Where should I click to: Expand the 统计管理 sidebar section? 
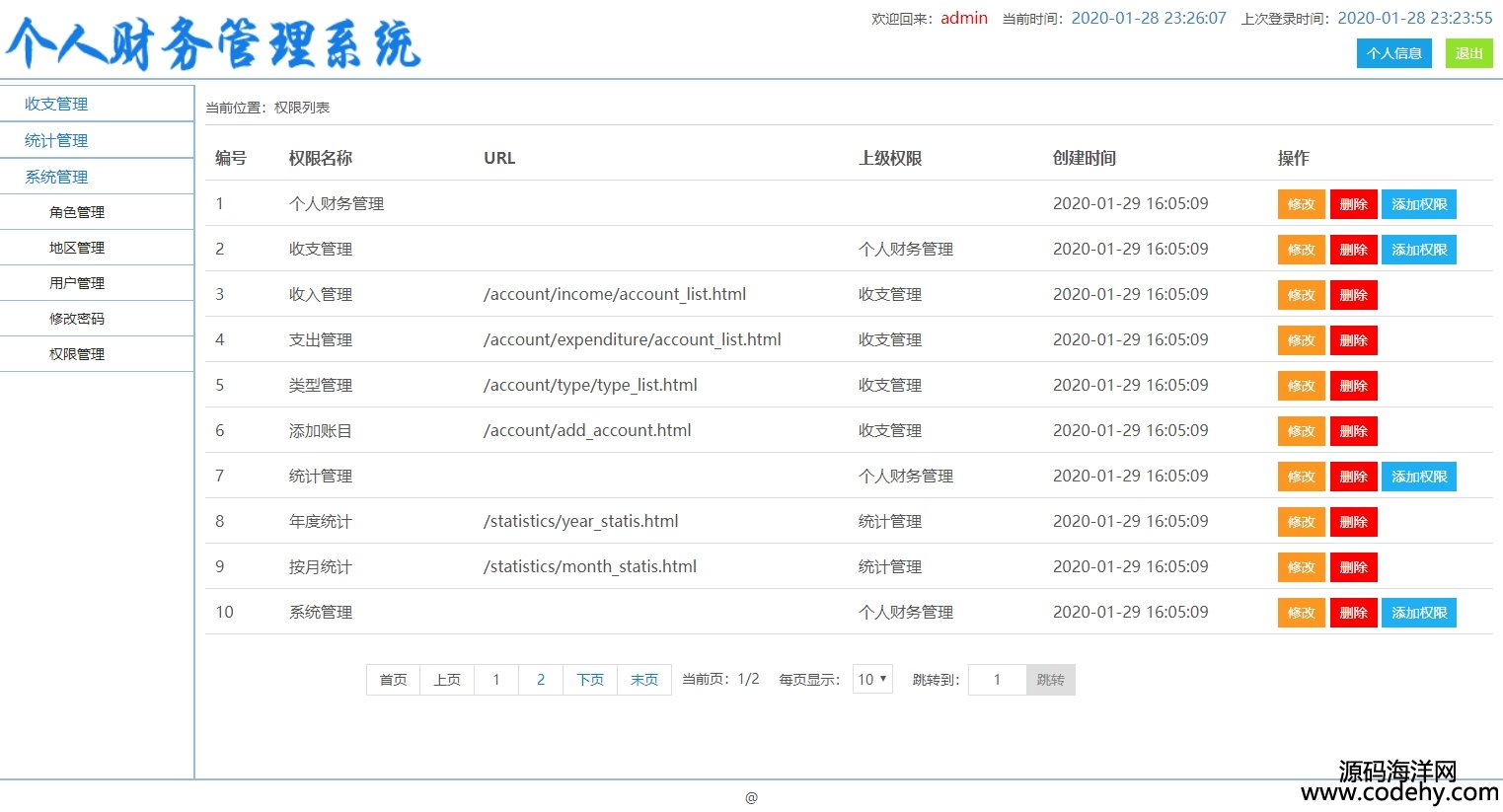(56, 140)
